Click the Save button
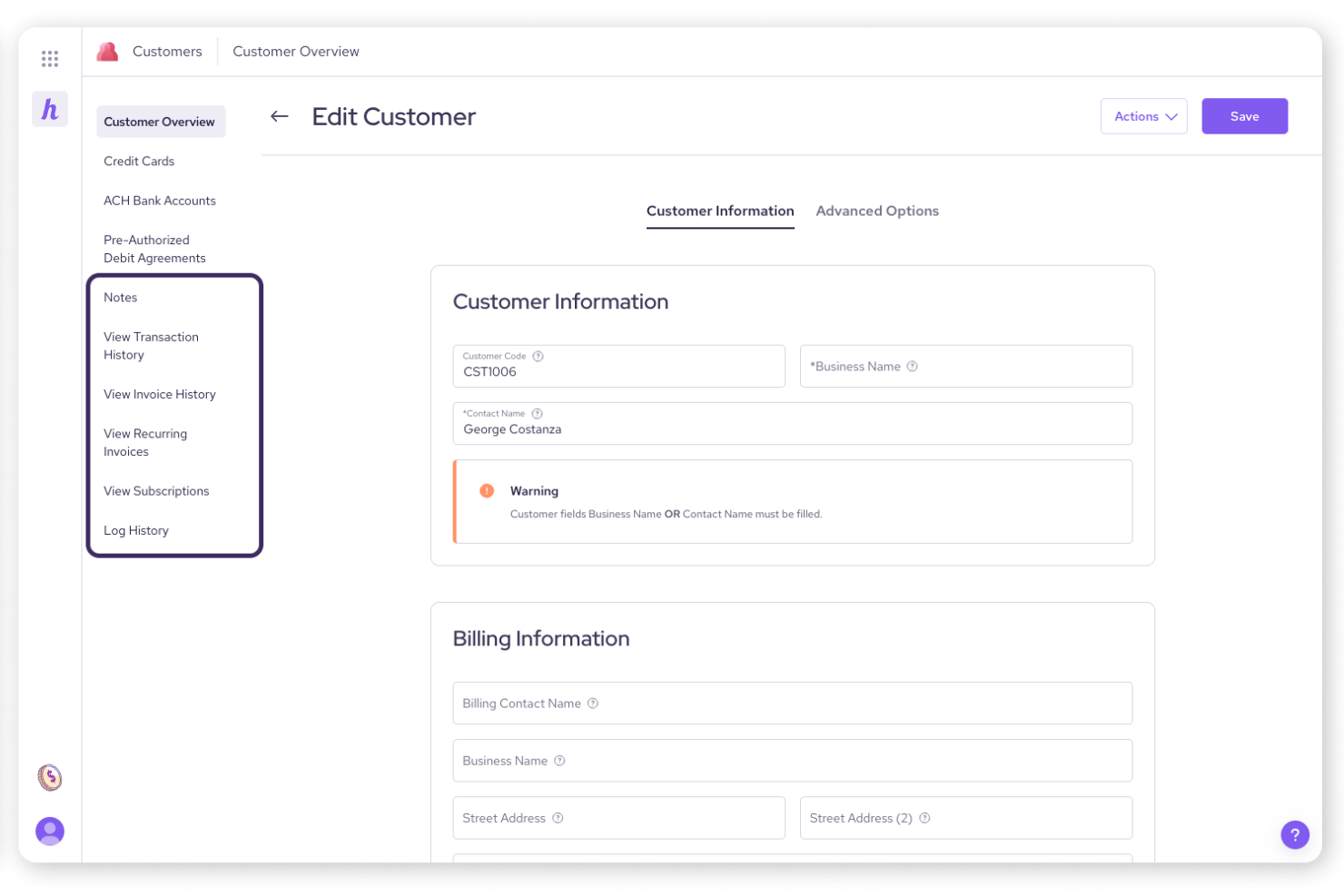This screenshot has width=1344, height=896. 1244,116
